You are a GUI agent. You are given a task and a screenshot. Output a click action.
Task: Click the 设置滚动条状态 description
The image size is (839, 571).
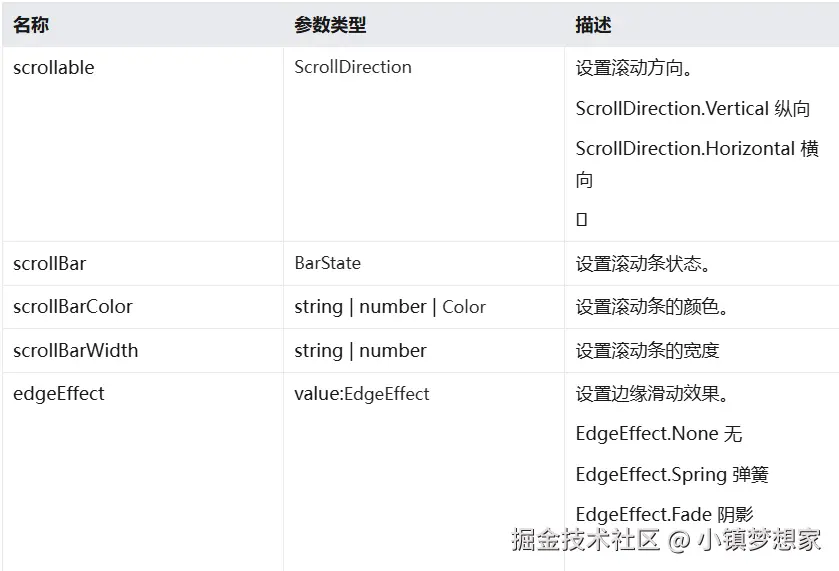(x=643, y=264)
